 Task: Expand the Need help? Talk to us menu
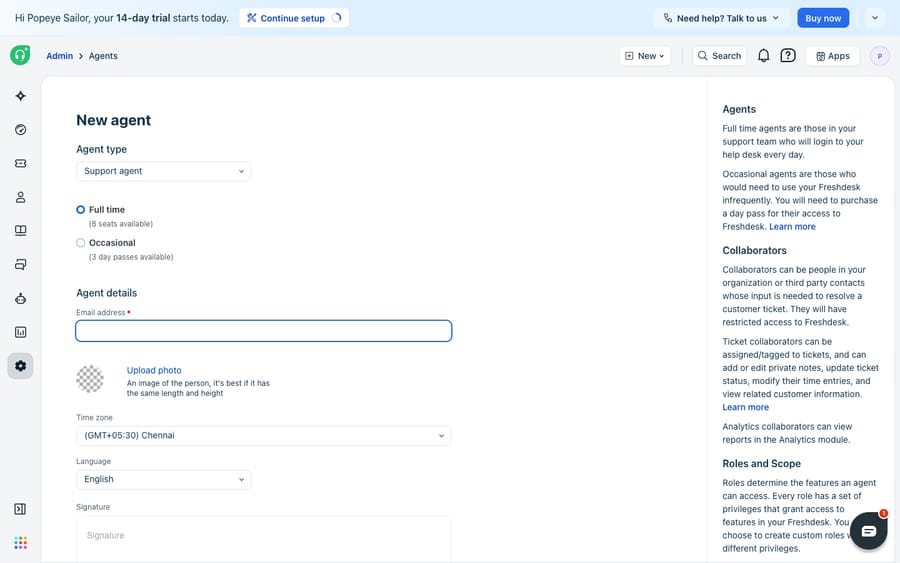pos(721,18)
